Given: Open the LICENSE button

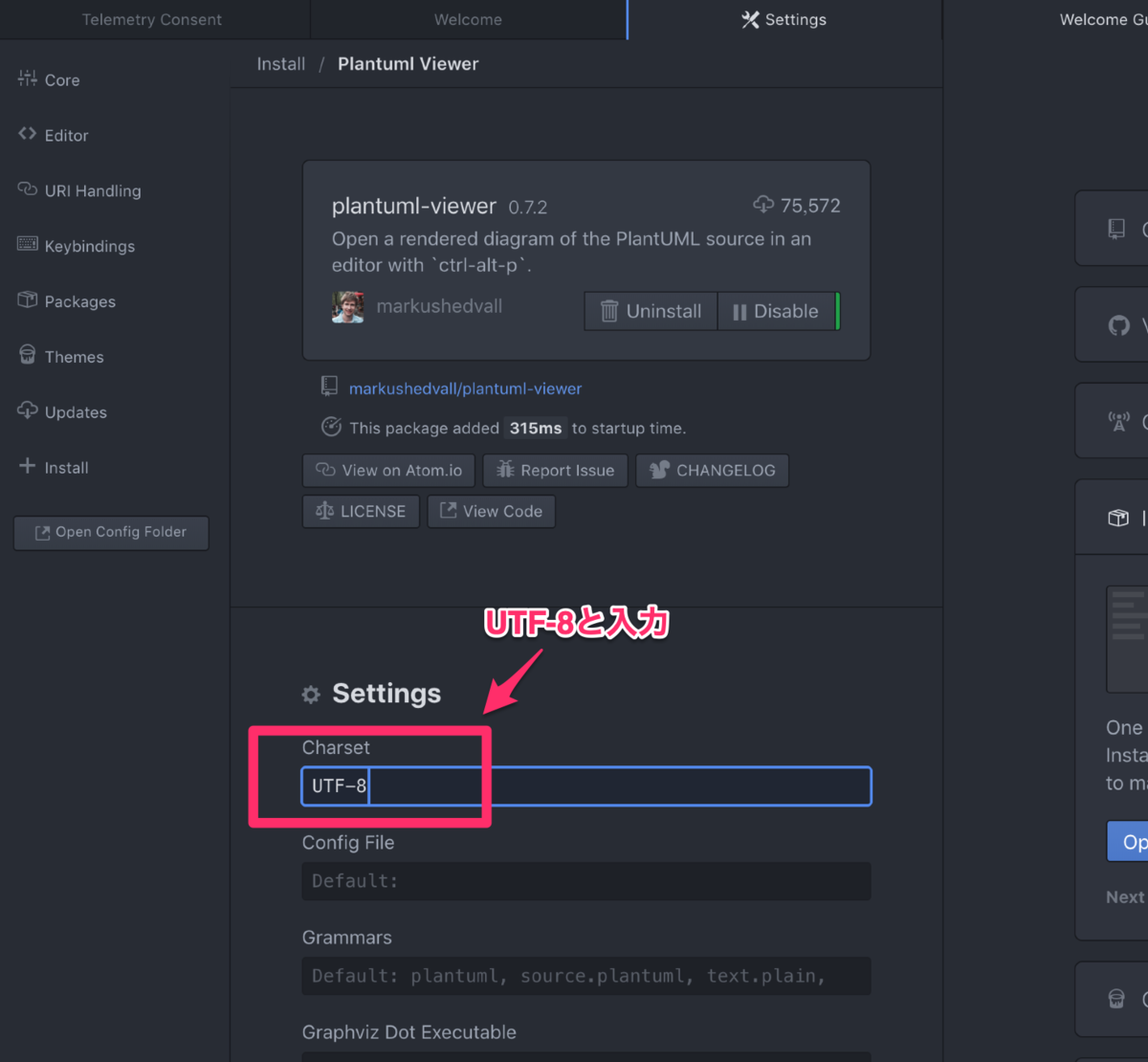Looking at the screenshot, I should point(361,512).
